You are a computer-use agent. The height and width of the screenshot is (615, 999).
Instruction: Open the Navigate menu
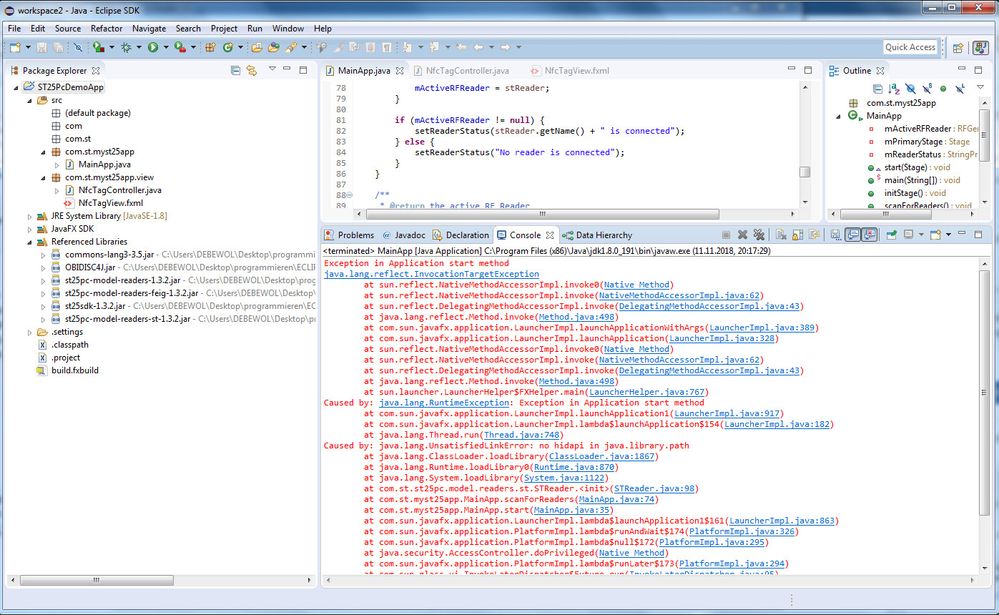[148, 29]
